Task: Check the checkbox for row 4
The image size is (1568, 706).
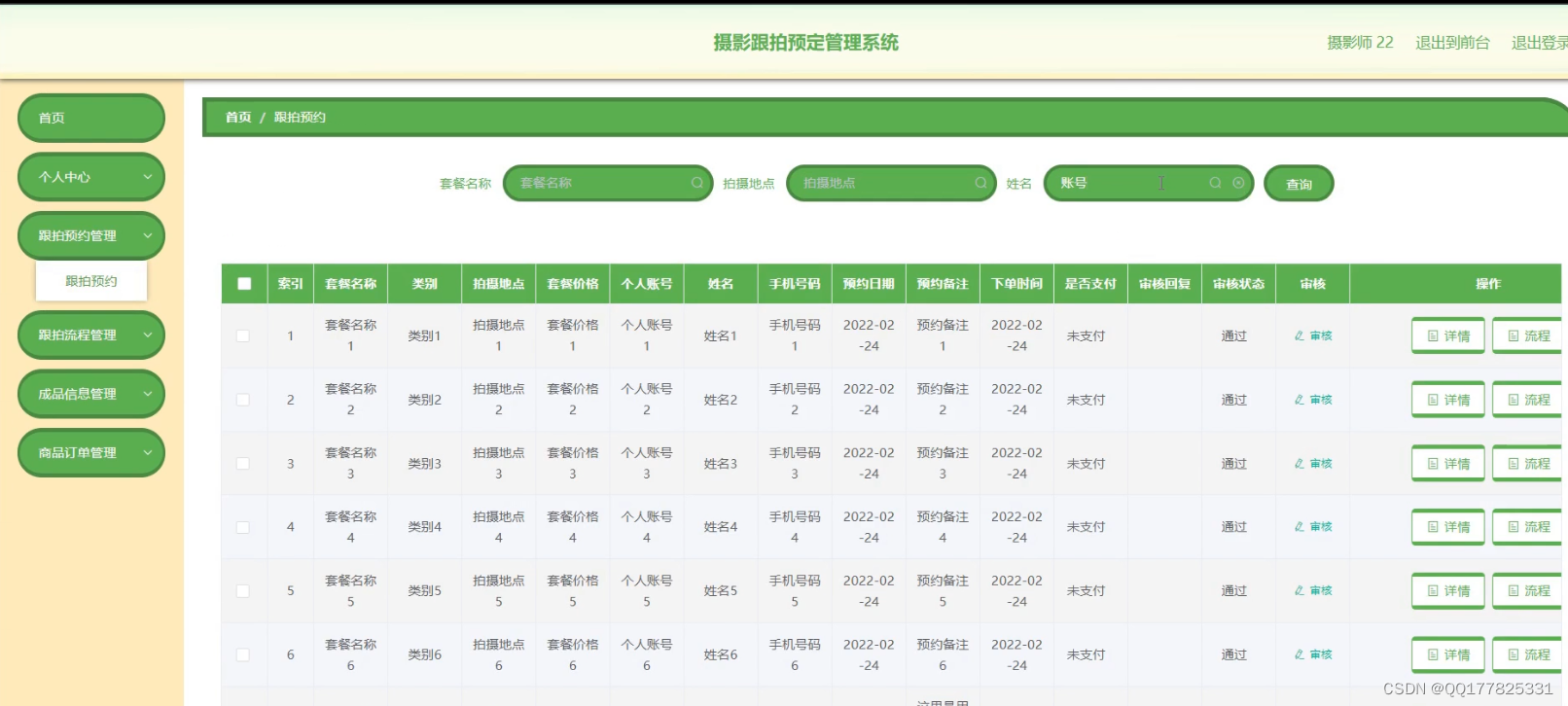Action: click(243, 527)
